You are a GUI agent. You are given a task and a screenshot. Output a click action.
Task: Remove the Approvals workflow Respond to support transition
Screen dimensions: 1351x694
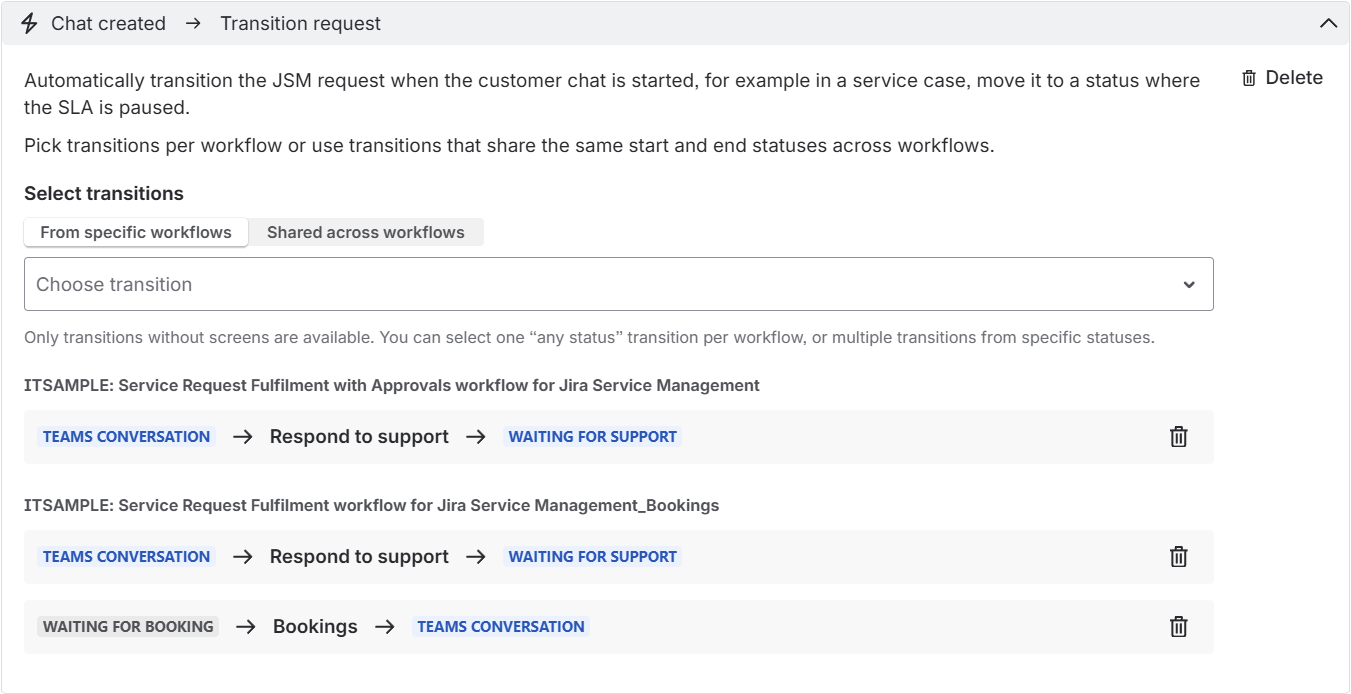point(1179,436)
